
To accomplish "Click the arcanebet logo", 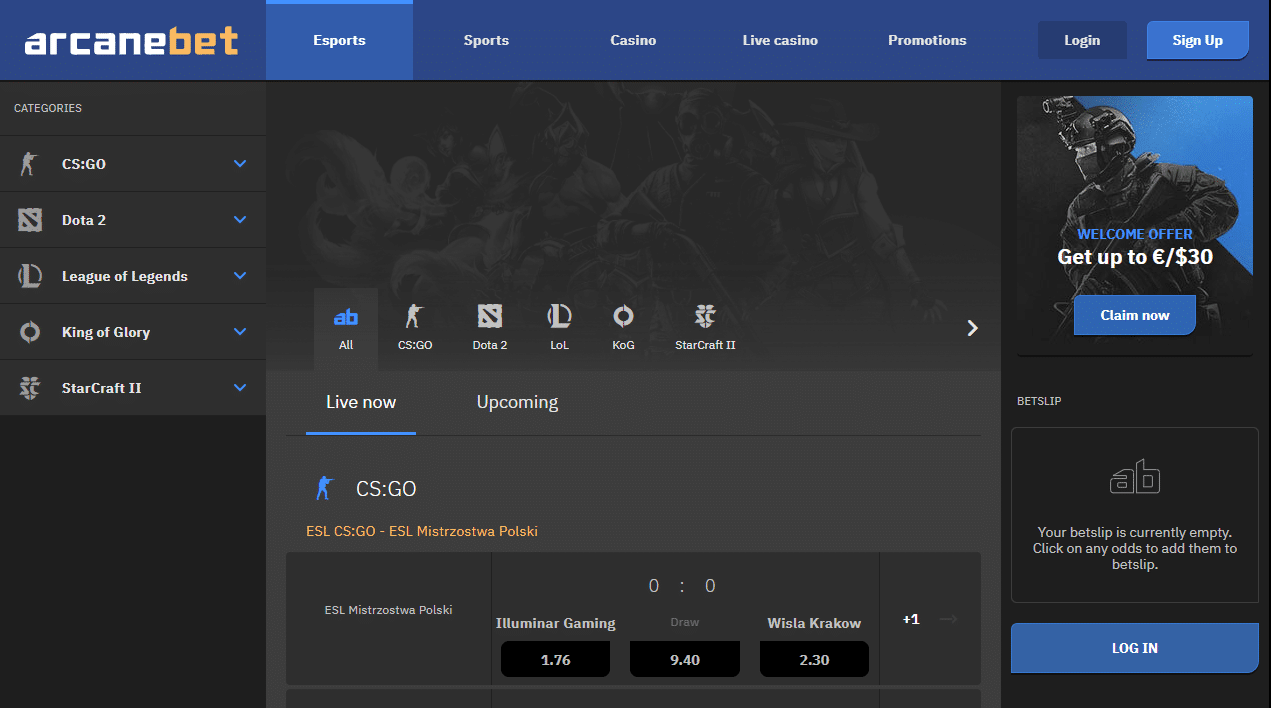I will [131, 41].
